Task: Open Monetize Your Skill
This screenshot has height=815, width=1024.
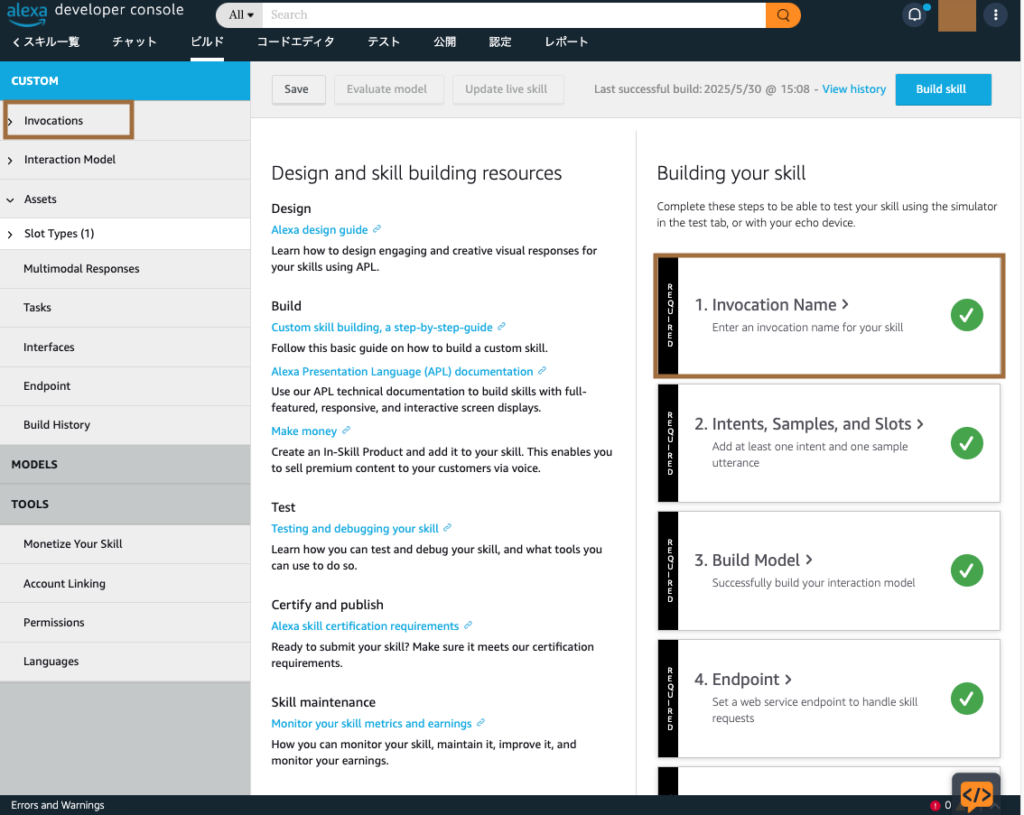Action: coord(125,544)
